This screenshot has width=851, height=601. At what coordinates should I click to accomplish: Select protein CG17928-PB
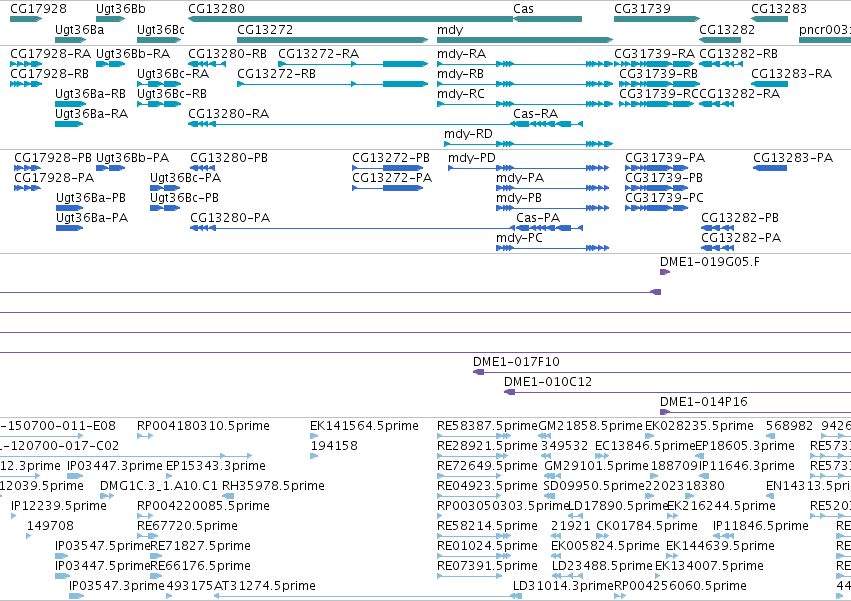coord(53,158)
